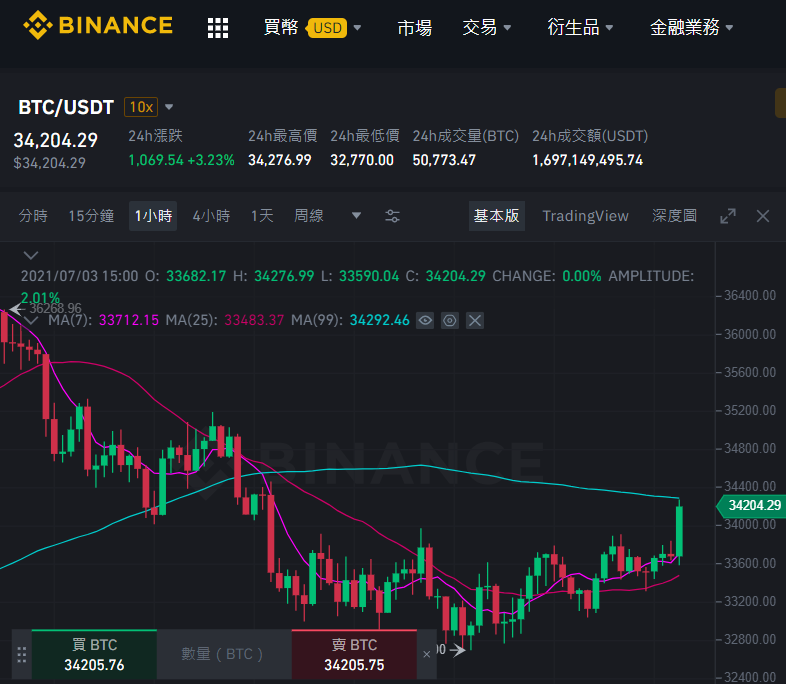Click the current price tag 34204.29 on axis
The image size is (786, 684).
[x=751, y=506]
